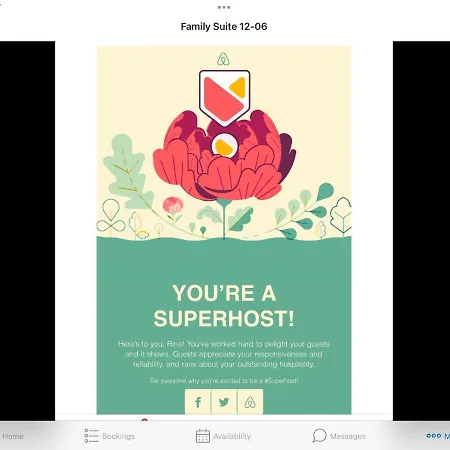
Task: Click the small pink flower bud
Action: tap(173, 205)
